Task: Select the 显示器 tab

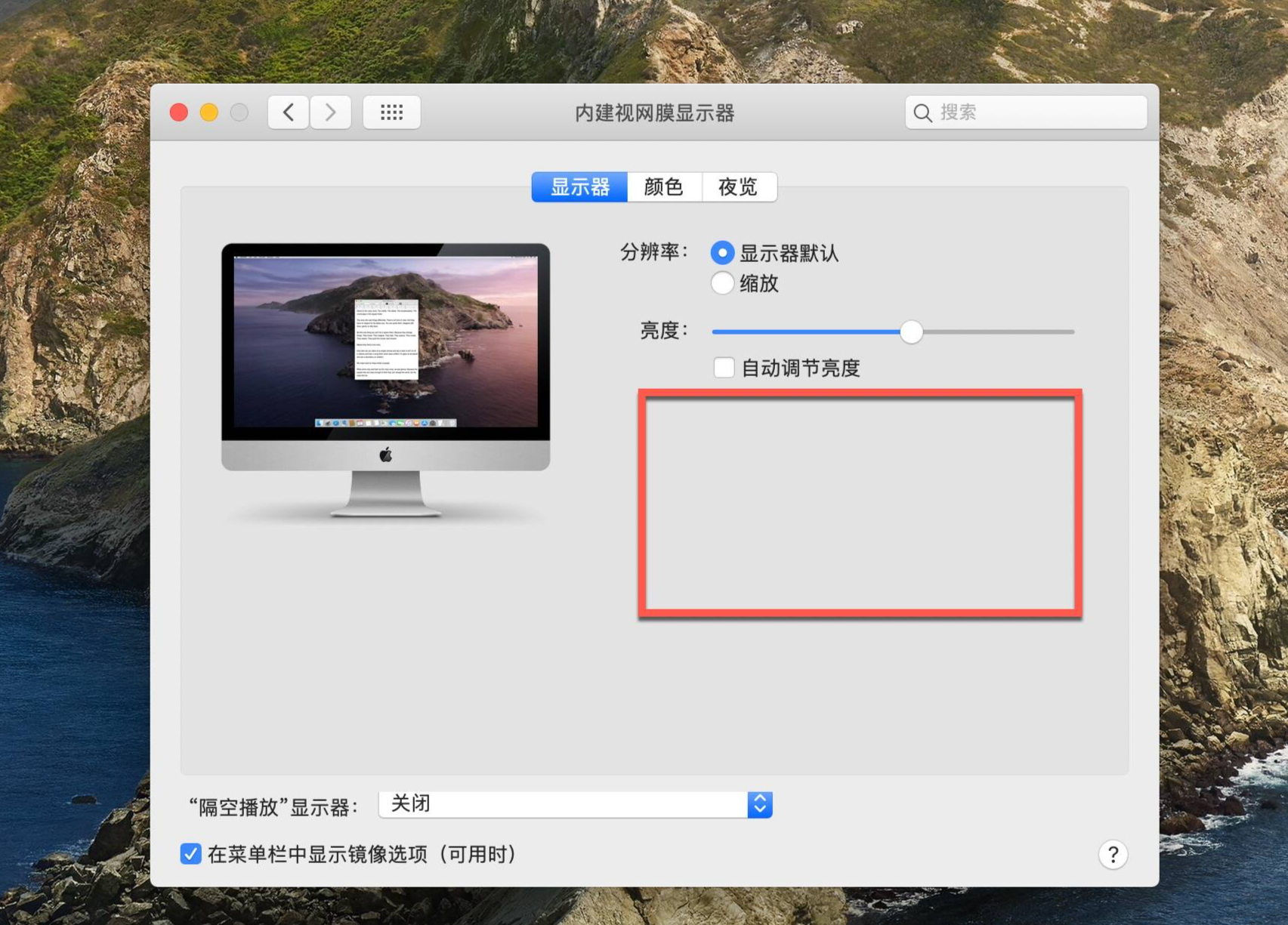Action: [579, 187]
